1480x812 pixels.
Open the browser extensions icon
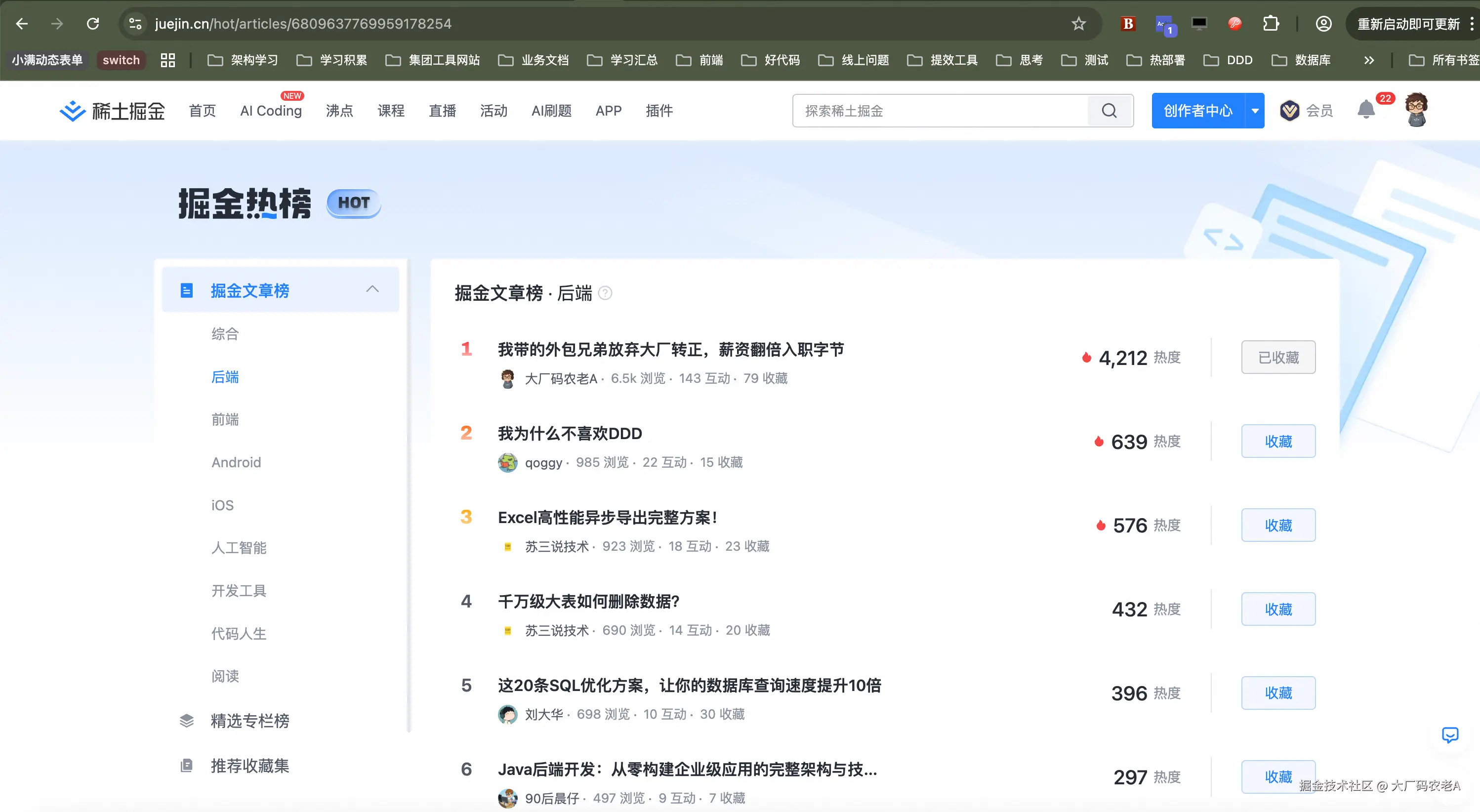coord(1271,24)
